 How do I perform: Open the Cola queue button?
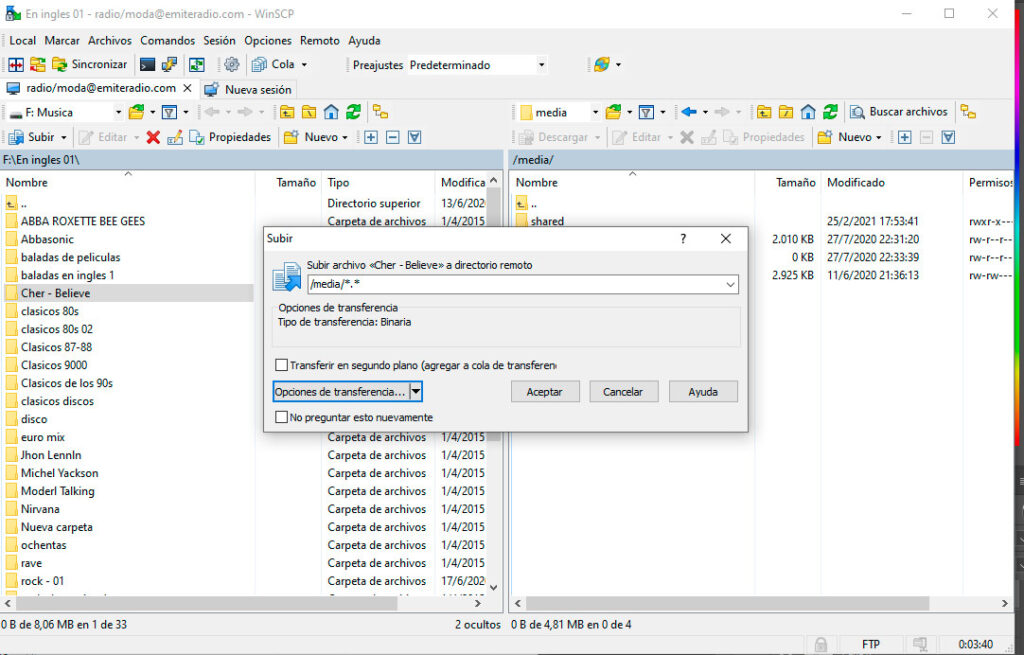pos(273,65)
